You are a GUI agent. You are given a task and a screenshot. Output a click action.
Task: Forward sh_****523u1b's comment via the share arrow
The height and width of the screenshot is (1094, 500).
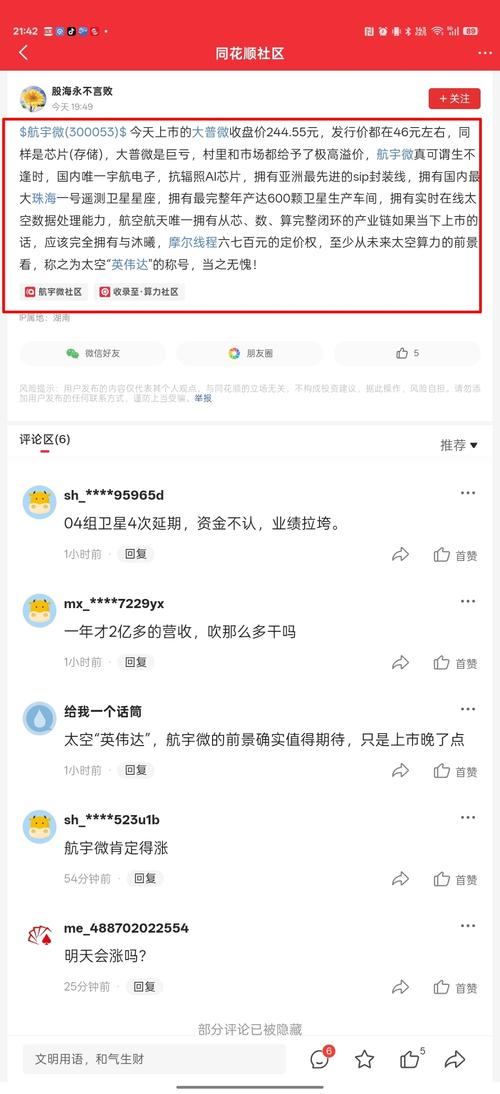pos(400,879)
